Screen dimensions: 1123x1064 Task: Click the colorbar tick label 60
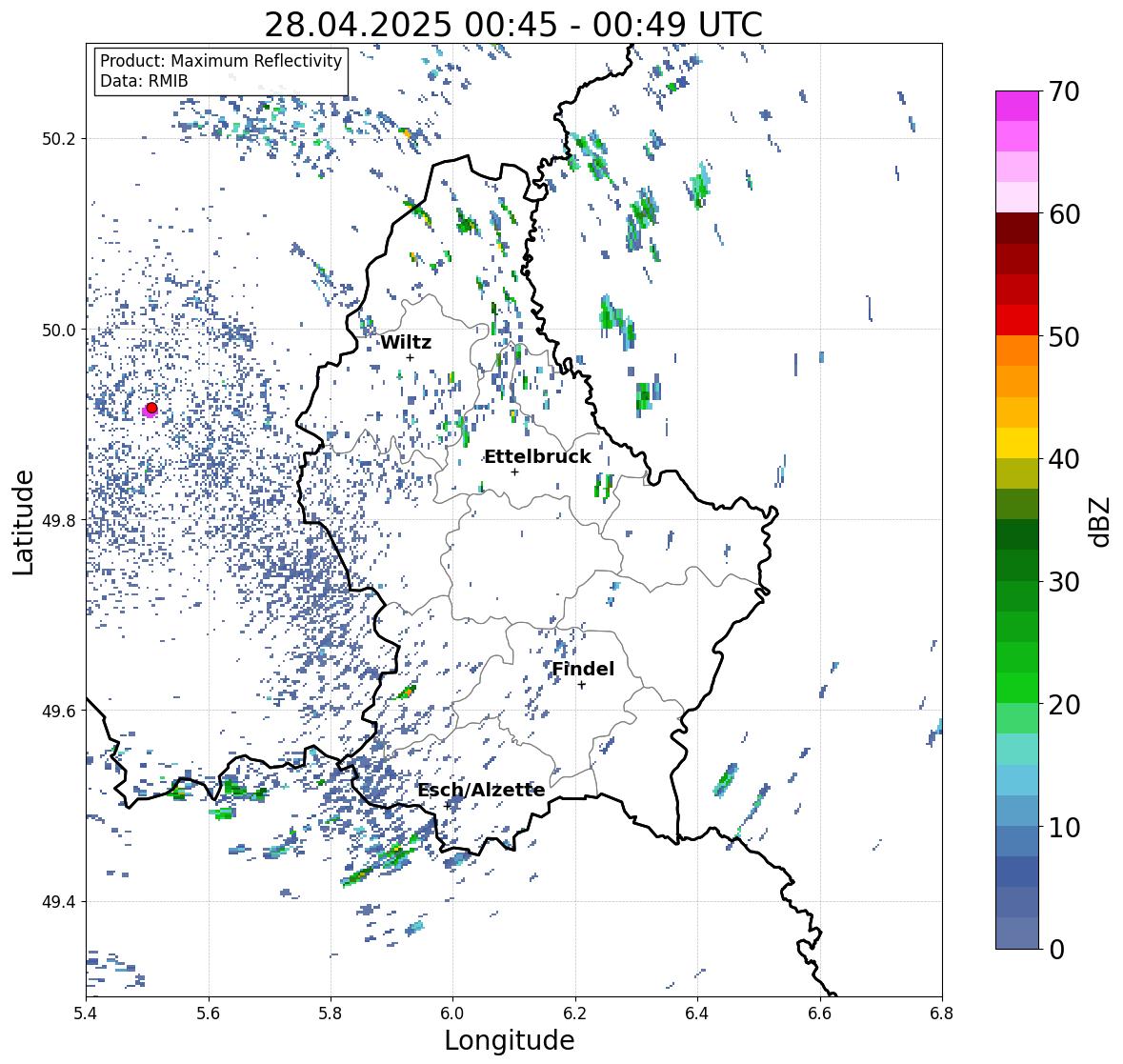(x=1064, y=214)
